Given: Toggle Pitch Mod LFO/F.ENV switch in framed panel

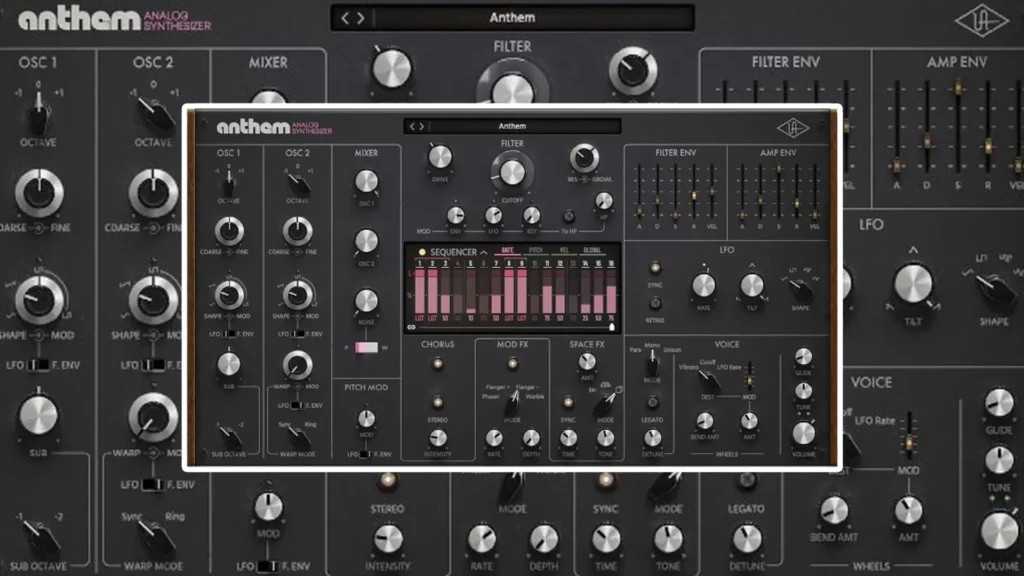Looking at the screenshot, I should click(x=366, y=454).
